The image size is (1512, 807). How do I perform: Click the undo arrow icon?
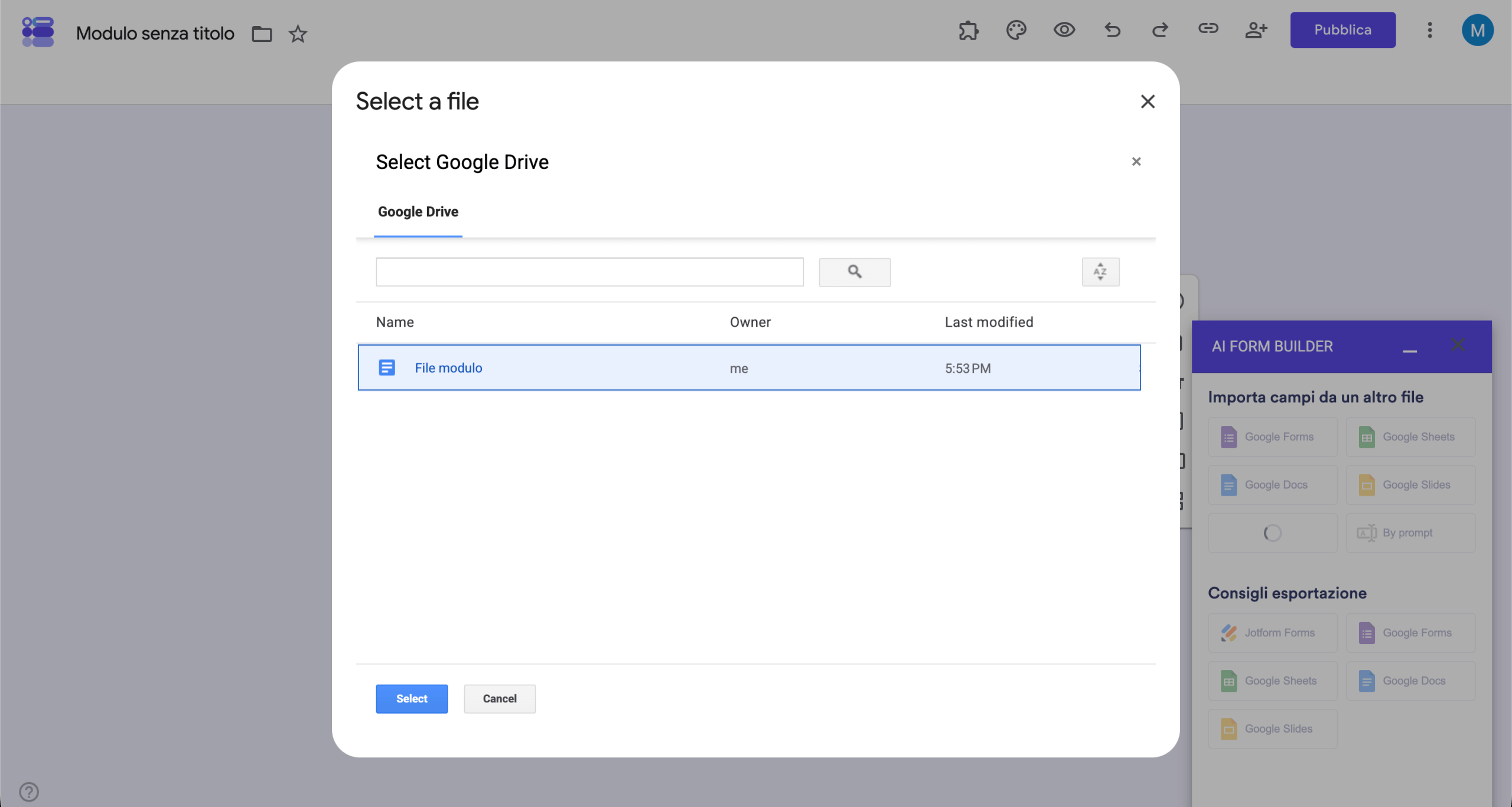click(x=1113, y=30)
